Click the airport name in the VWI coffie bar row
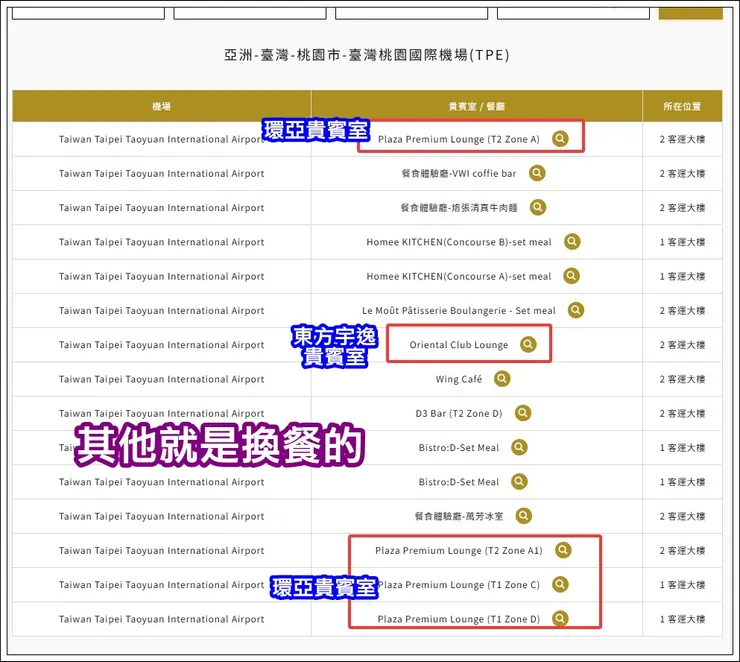 coord(161,174)
